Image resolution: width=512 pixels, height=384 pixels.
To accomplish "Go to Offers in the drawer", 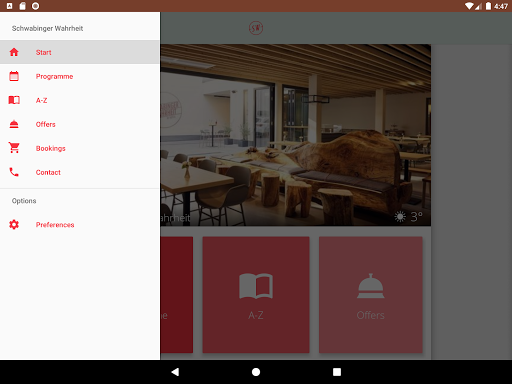I will point(80,124).
